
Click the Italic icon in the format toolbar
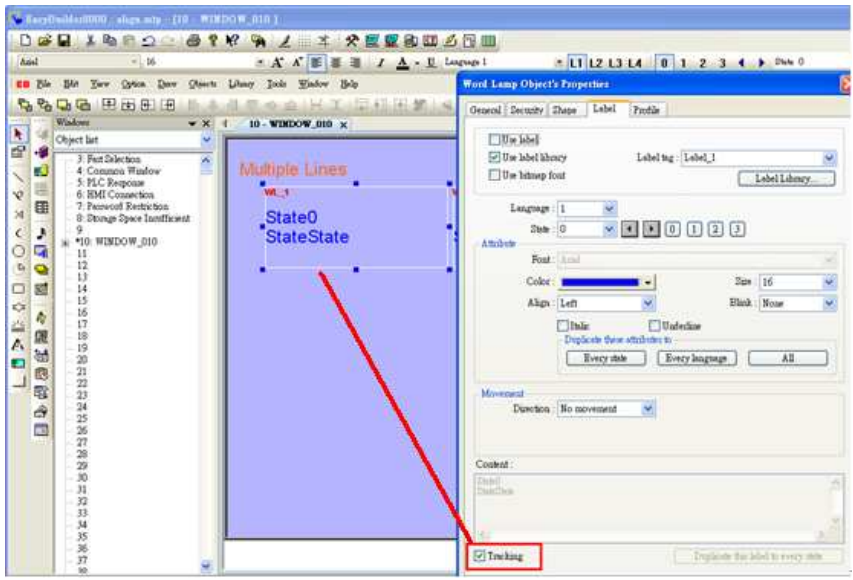(x=381, y=63)
